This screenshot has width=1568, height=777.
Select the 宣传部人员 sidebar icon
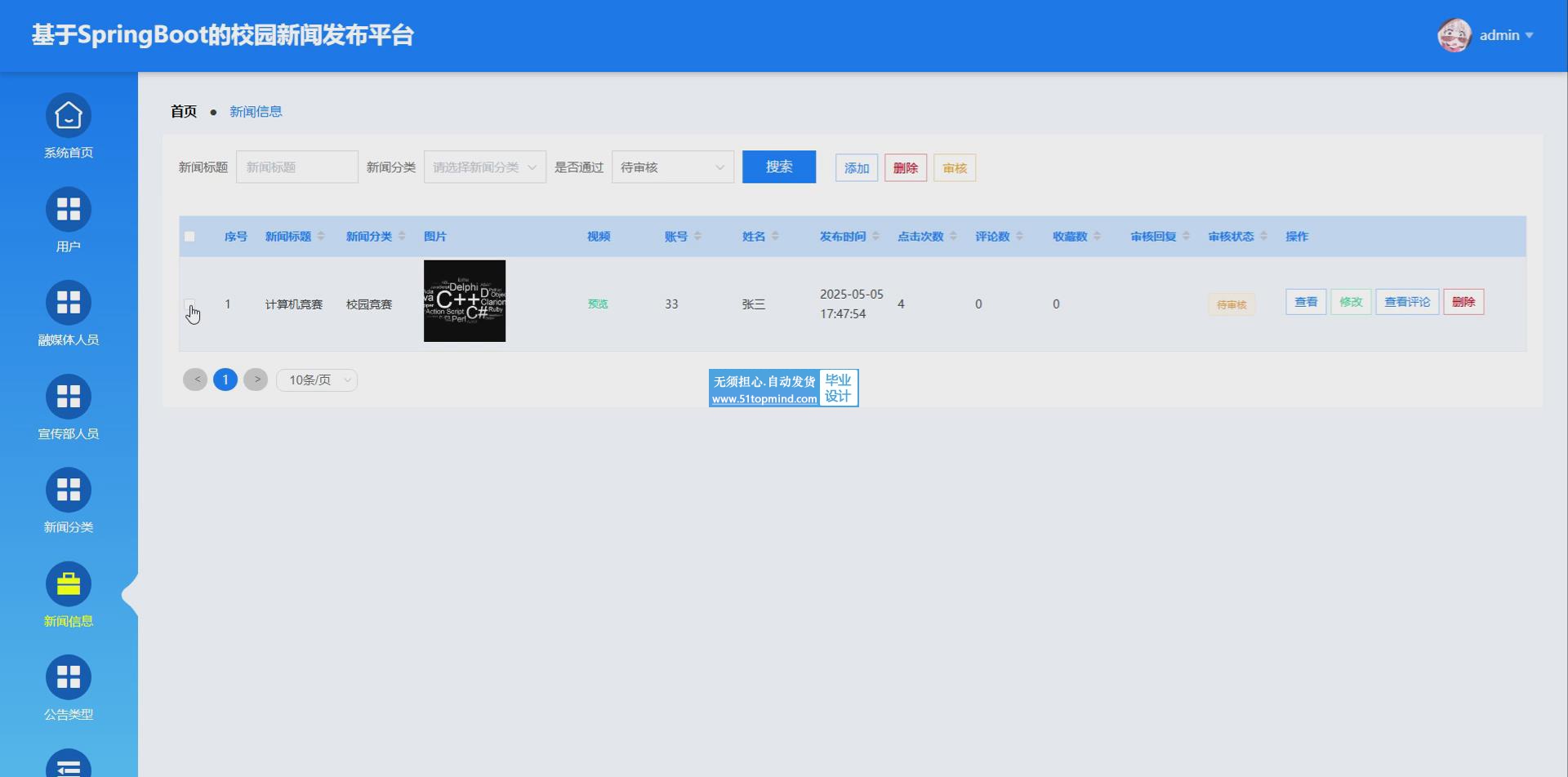click(x=69, y=397)
